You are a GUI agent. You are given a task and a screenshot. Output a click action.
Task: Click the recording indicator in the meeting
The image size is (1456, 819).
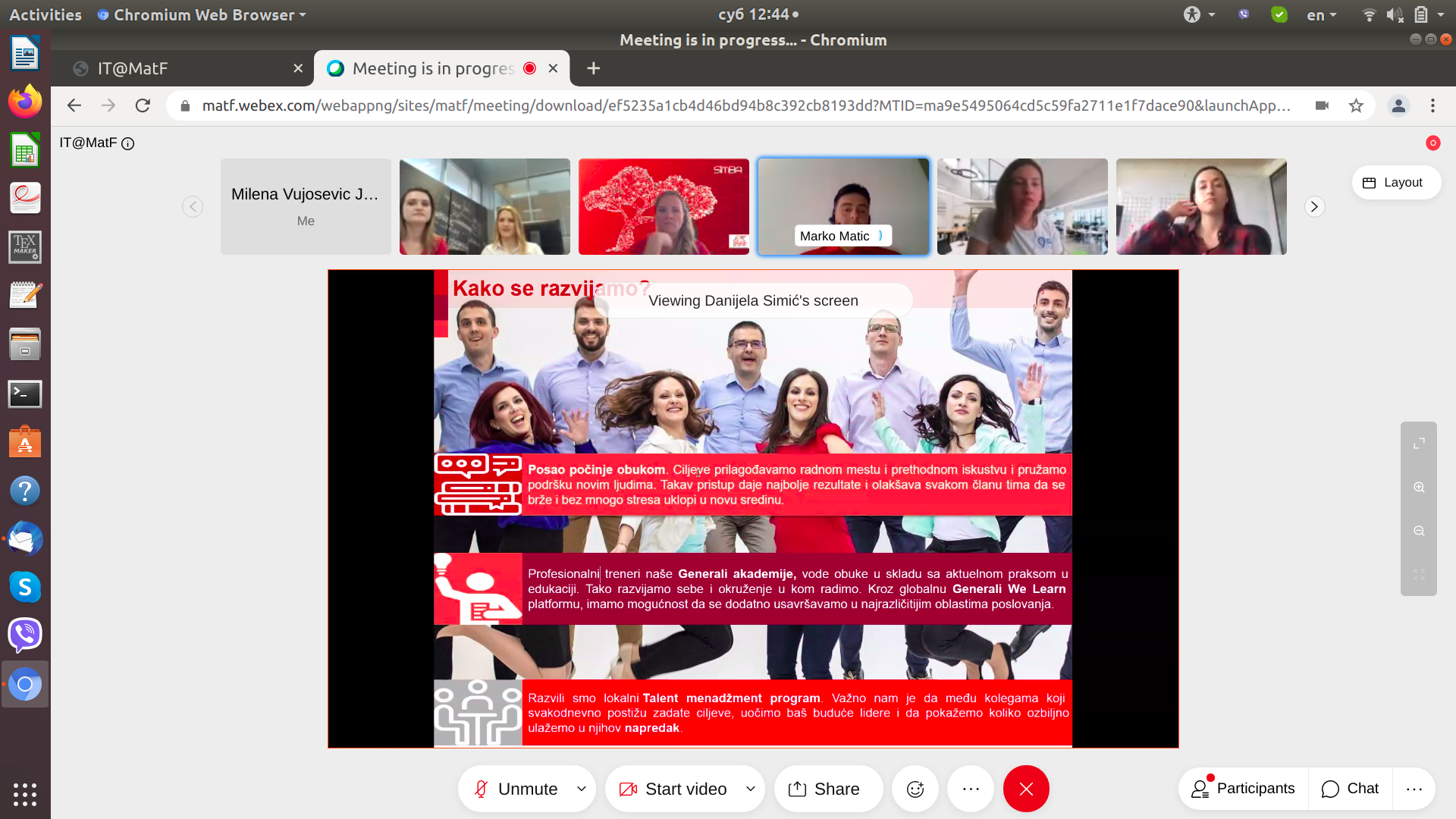pyautogui.click(x=1432, y=143)
